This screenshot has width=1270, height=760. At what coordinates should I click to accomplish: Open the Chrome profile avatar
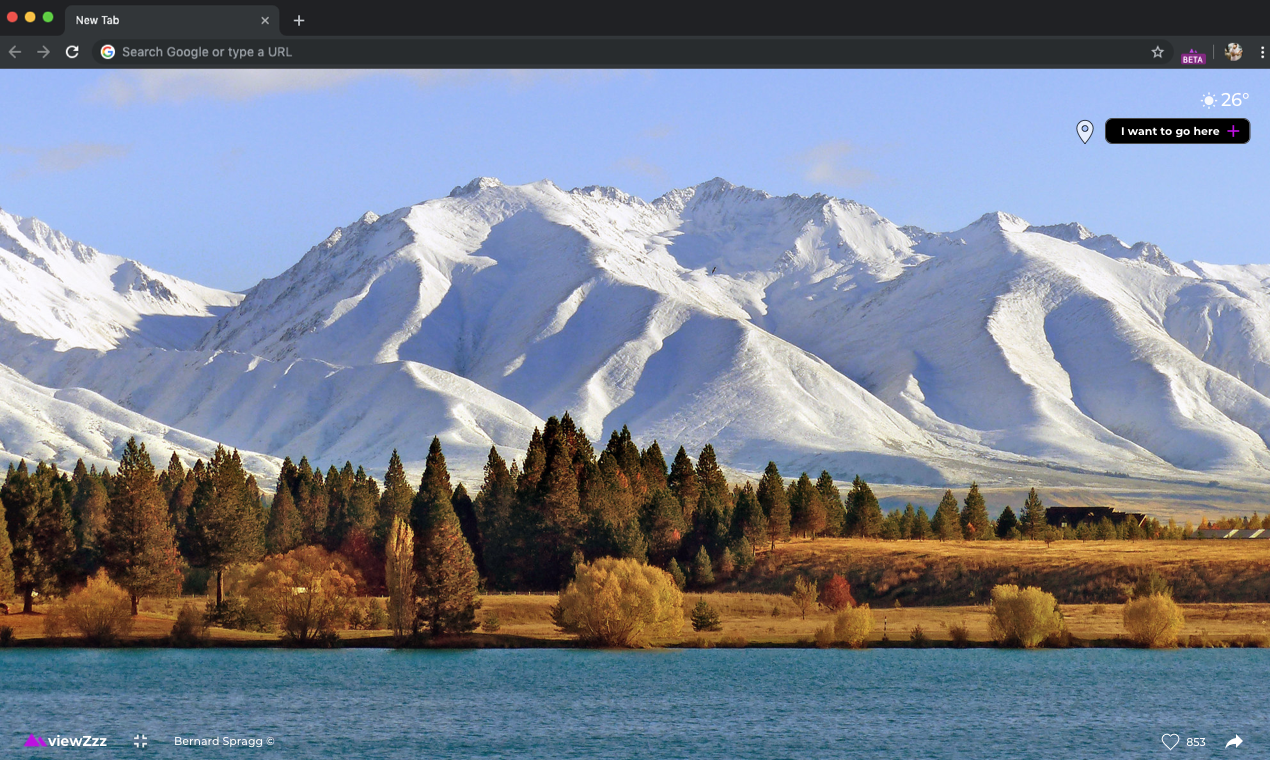click(x=1232, y=52)
